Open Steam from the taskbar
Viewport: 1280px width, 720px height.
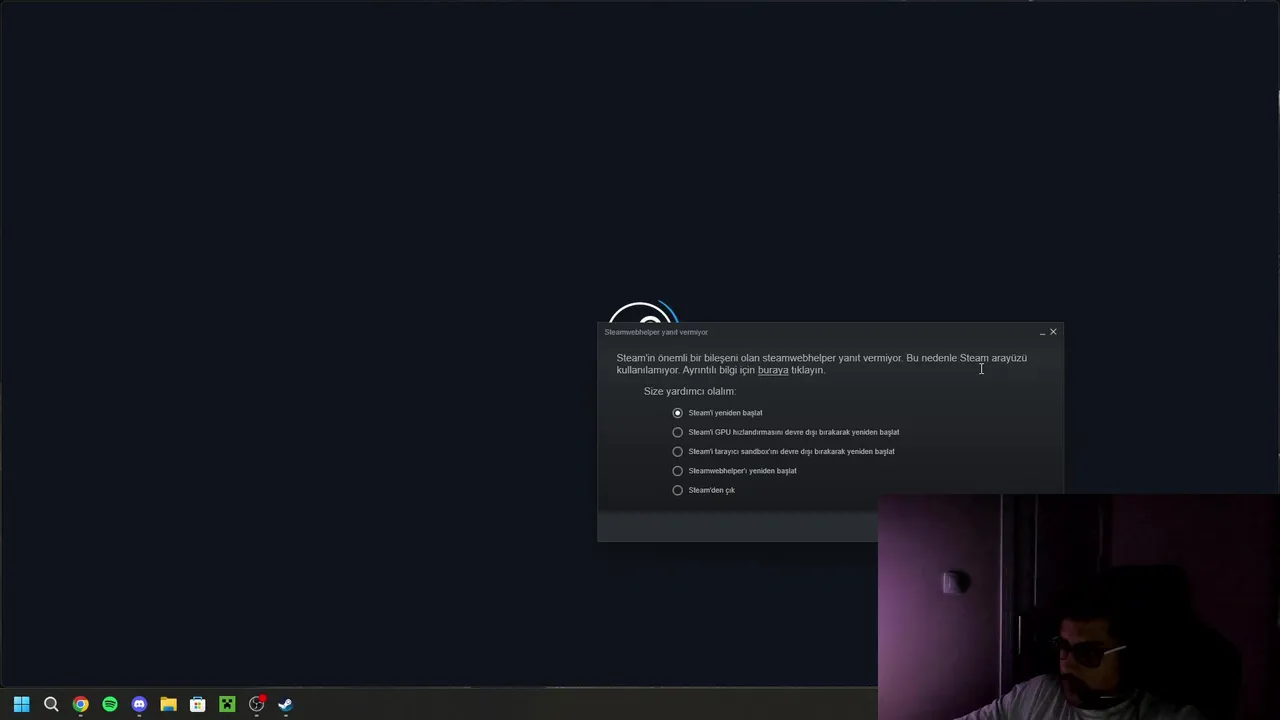click(x=286, y=704)
